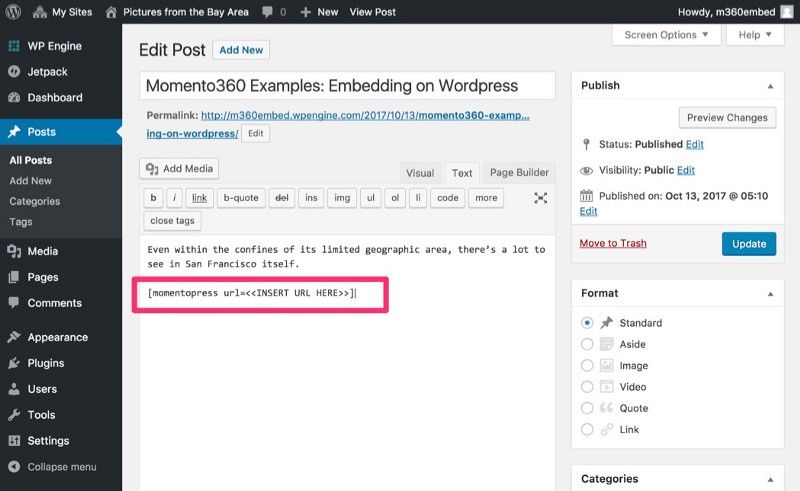
Task: Click the close tags button
Action: pyautogui.click(x=172, y=220)
